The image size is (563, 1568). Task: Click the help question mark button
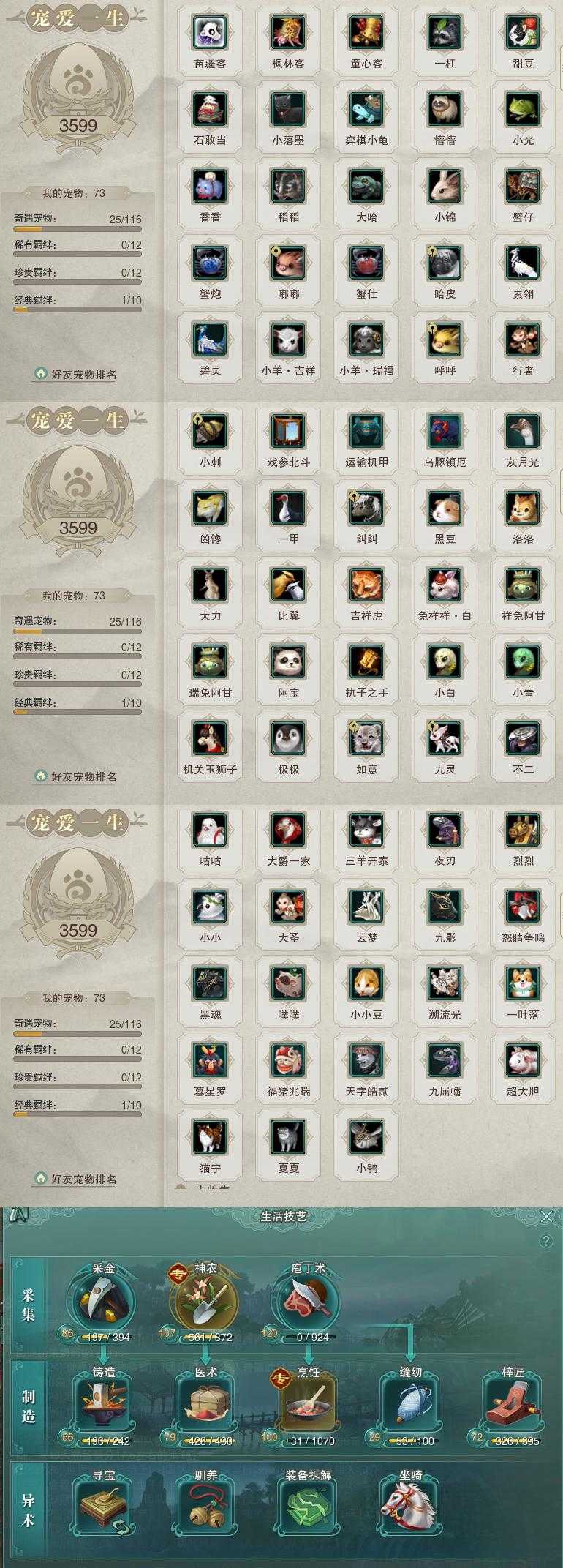click(x=545, y=1241)
